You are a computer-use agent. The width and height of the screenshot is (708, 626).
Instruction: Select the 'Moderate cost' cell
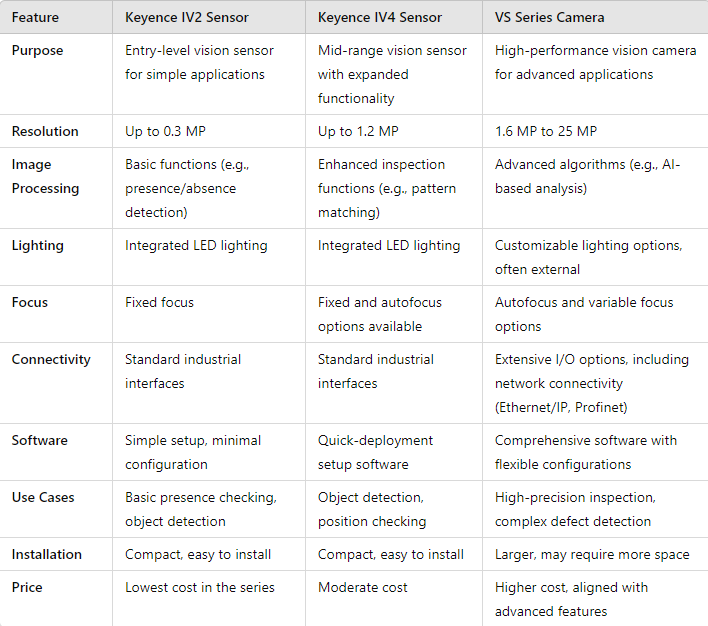tap(362, 587)
